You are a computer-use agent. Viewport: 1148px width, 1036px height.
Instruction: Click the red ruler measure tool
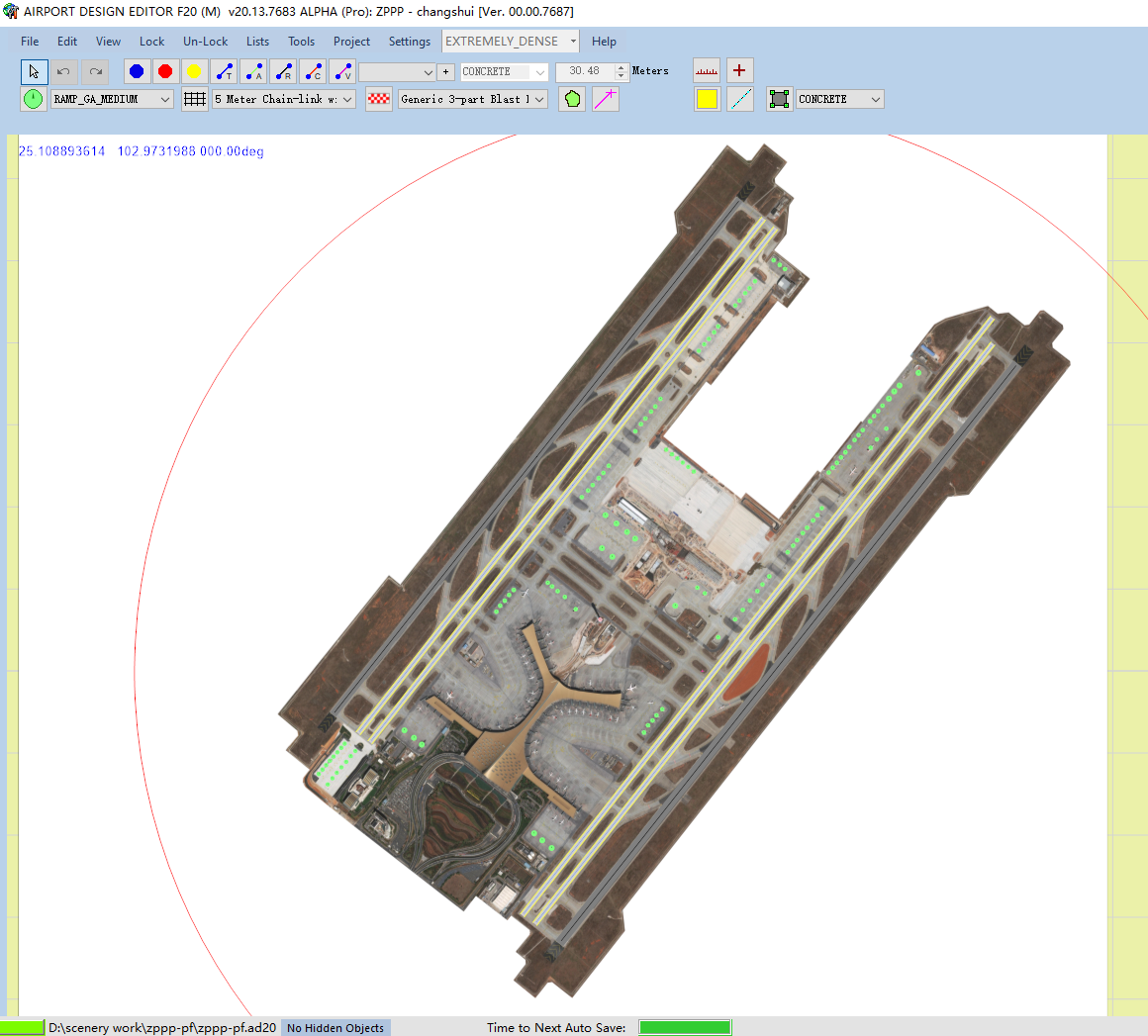[x=707, y=71]
